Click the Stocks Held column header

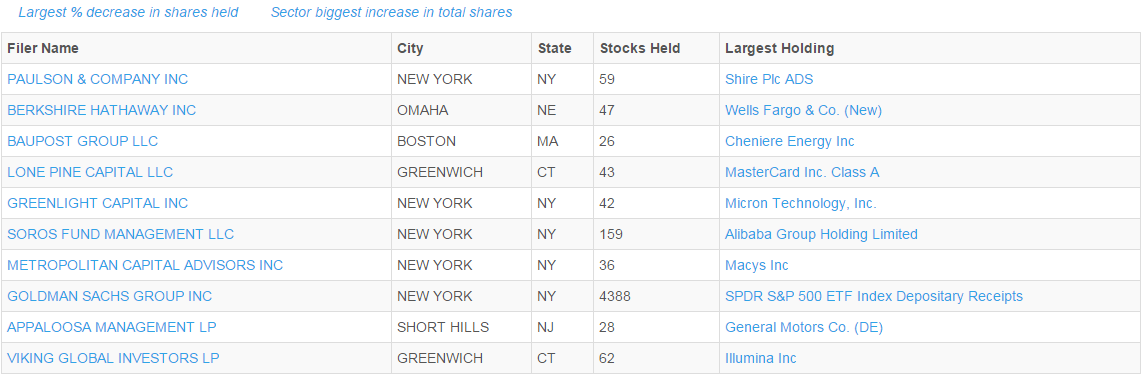coord(640,48)
